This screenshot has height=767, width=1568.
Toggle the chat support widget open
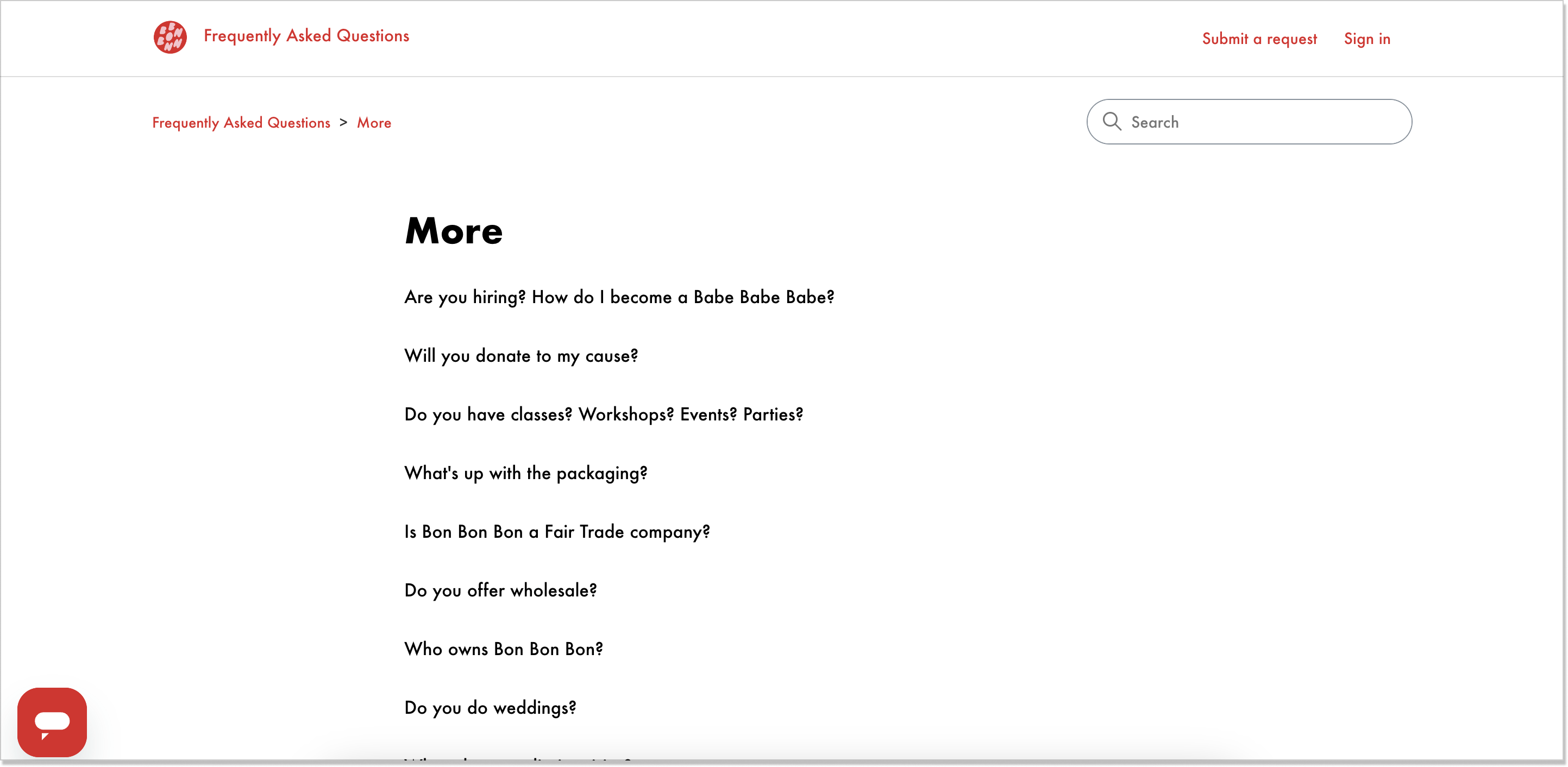[x=51, y=723]
